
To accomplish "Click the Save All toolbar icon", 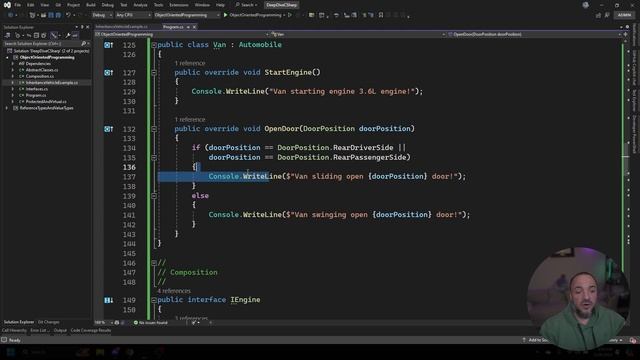I will pos(58,15).
